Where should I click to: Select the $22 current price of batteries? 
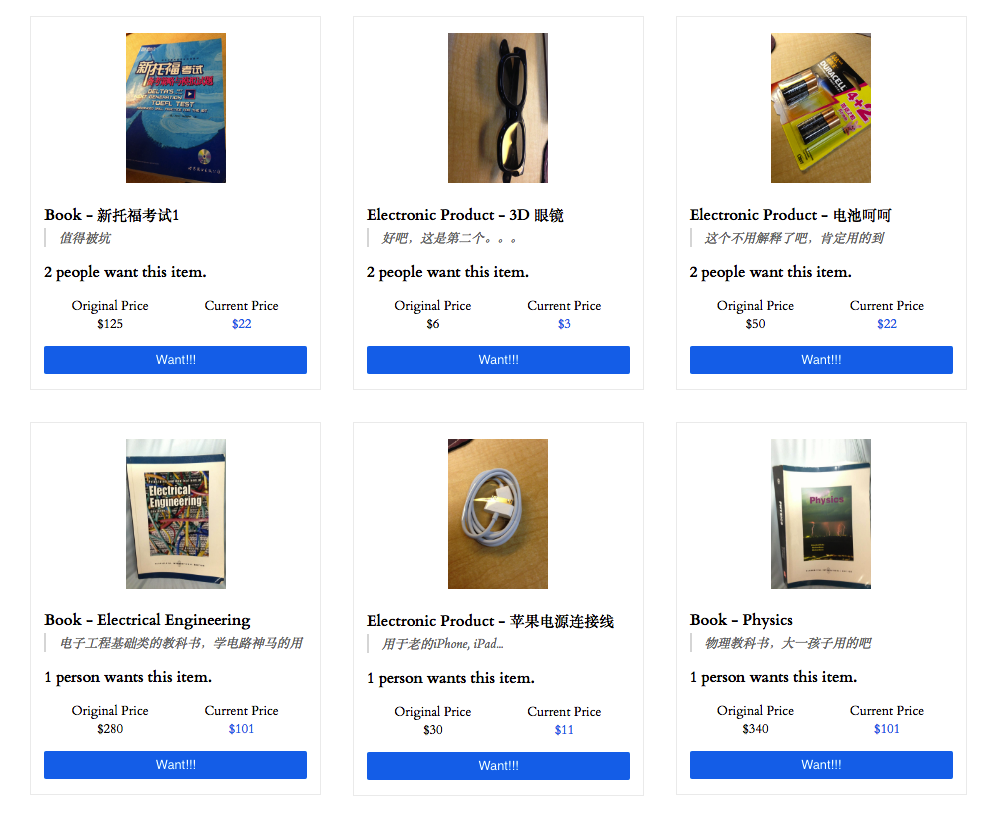(887, 324)
